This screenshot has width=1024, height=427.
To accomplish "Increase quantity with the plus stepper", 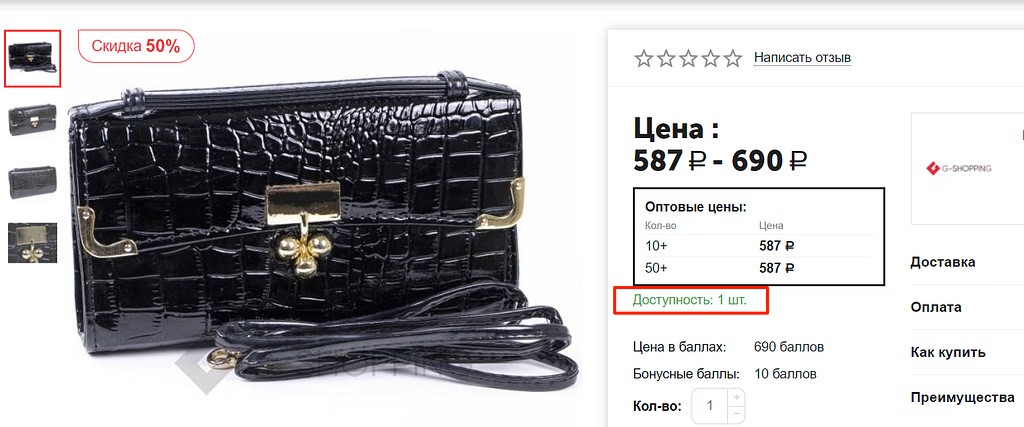I will click(x=737, y=397).
